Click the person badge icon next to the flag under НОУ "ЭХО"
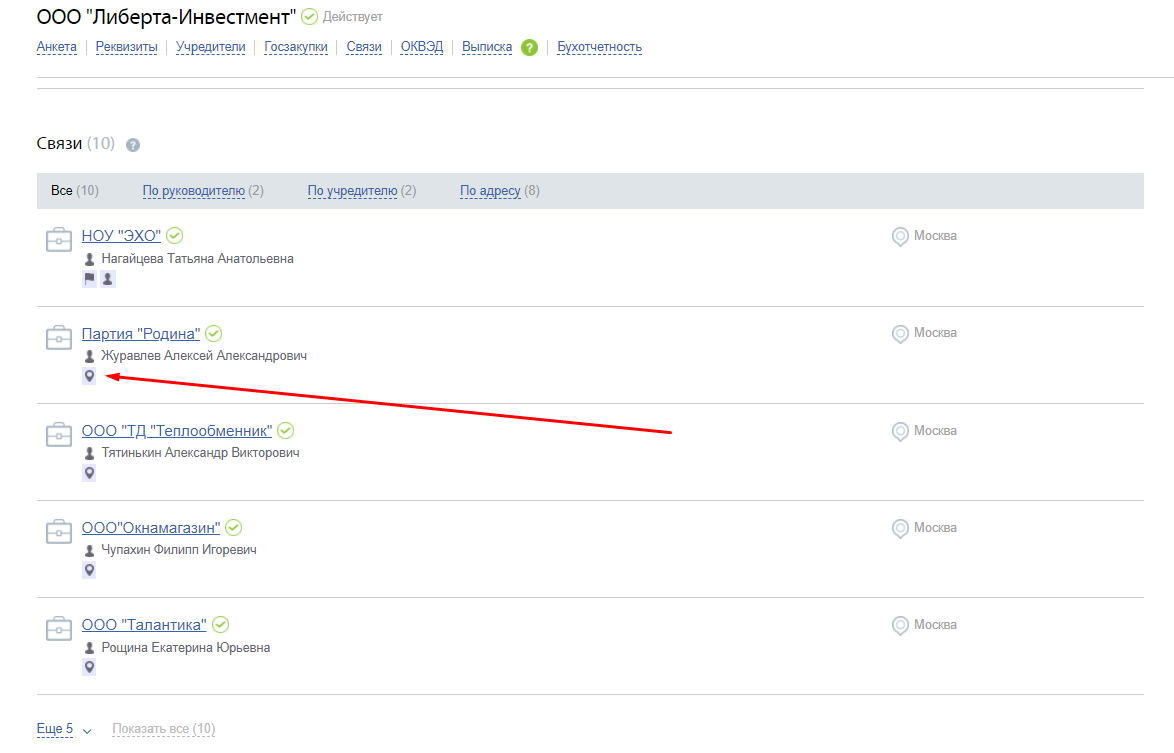This screenshot has width=1174, height=753. [108, 279]
